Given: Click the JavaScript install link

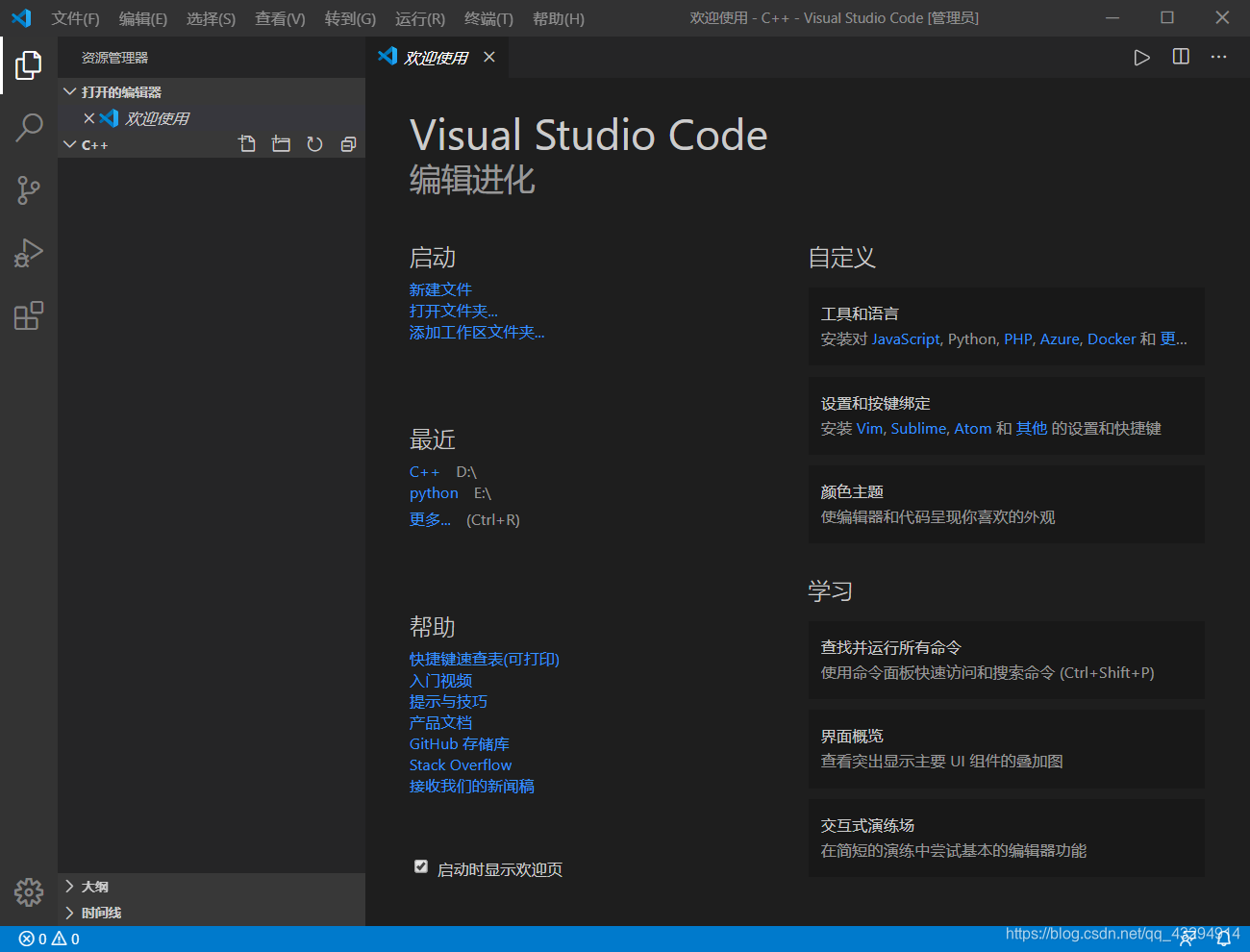Looking at the screenshot, I should pos(906,339).
